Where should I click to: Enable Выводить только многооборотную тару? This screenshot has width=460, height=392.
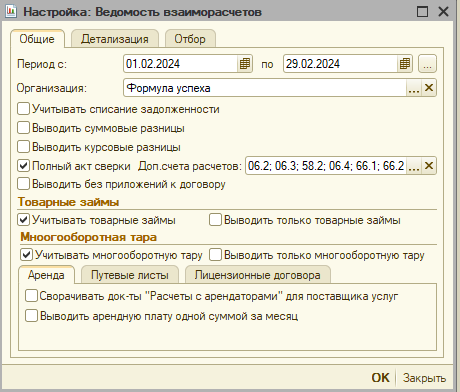(215, 255)
